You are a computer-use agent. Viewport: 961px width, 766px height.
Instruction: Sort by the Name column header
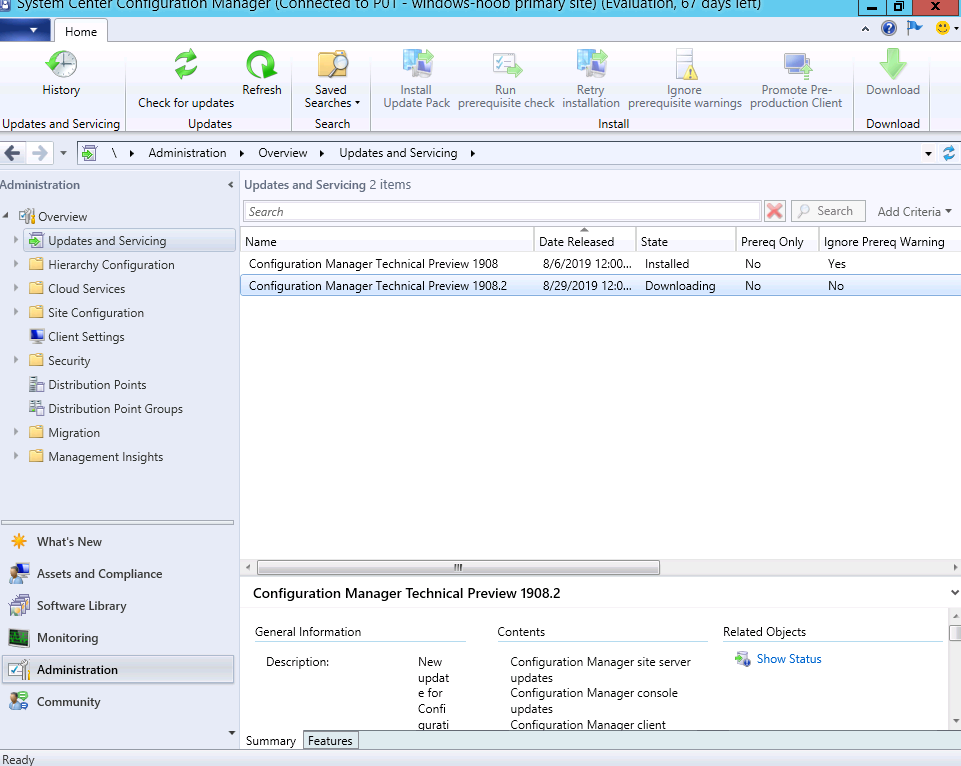coord(387,241)
